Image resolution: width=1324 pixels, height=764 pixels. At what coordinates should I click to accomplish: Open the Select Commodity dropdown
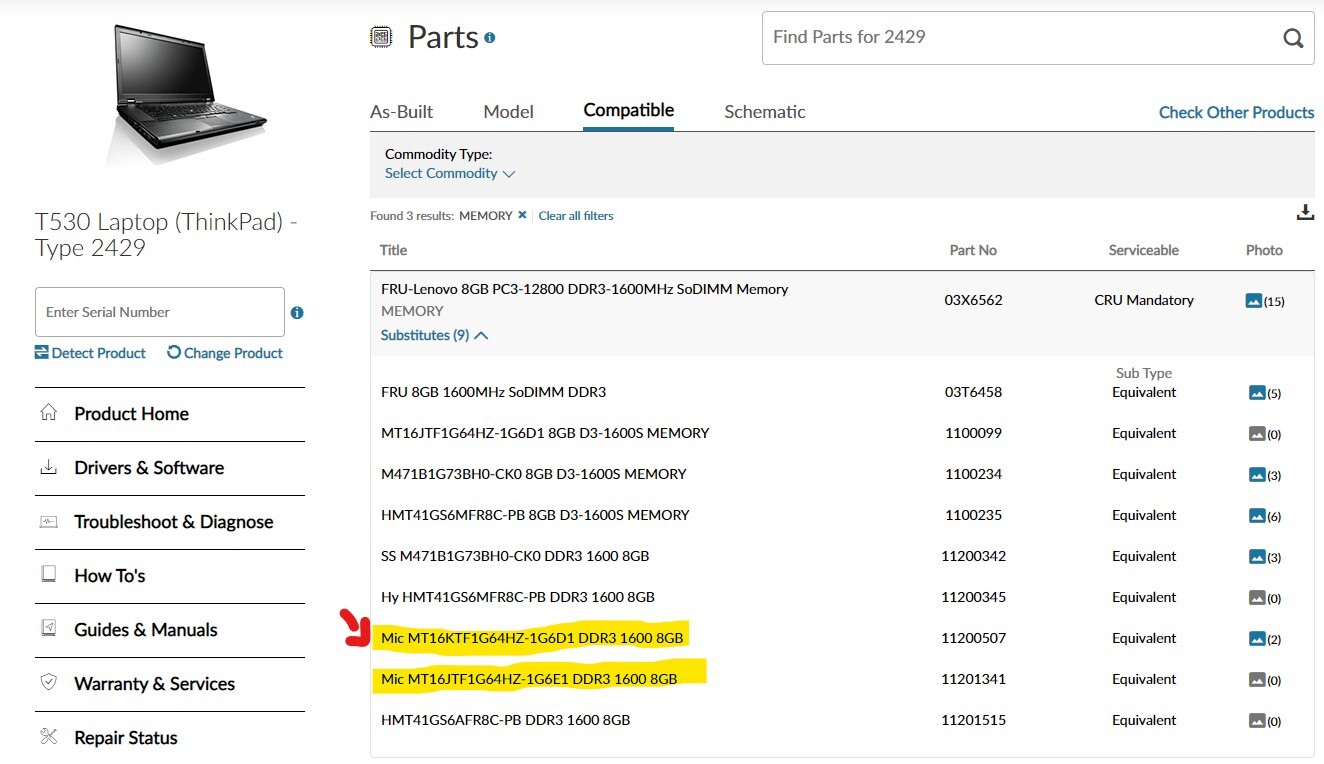450,173
